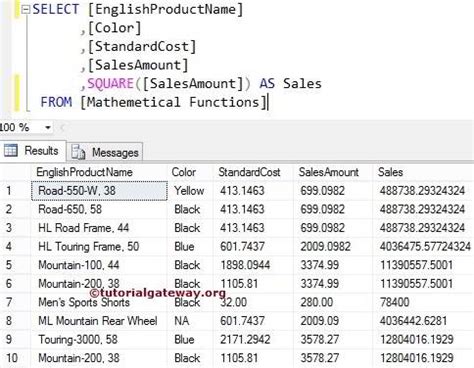Click Sales value 78400
Viewport: 474px width, 368px height.
click(423, 302)
